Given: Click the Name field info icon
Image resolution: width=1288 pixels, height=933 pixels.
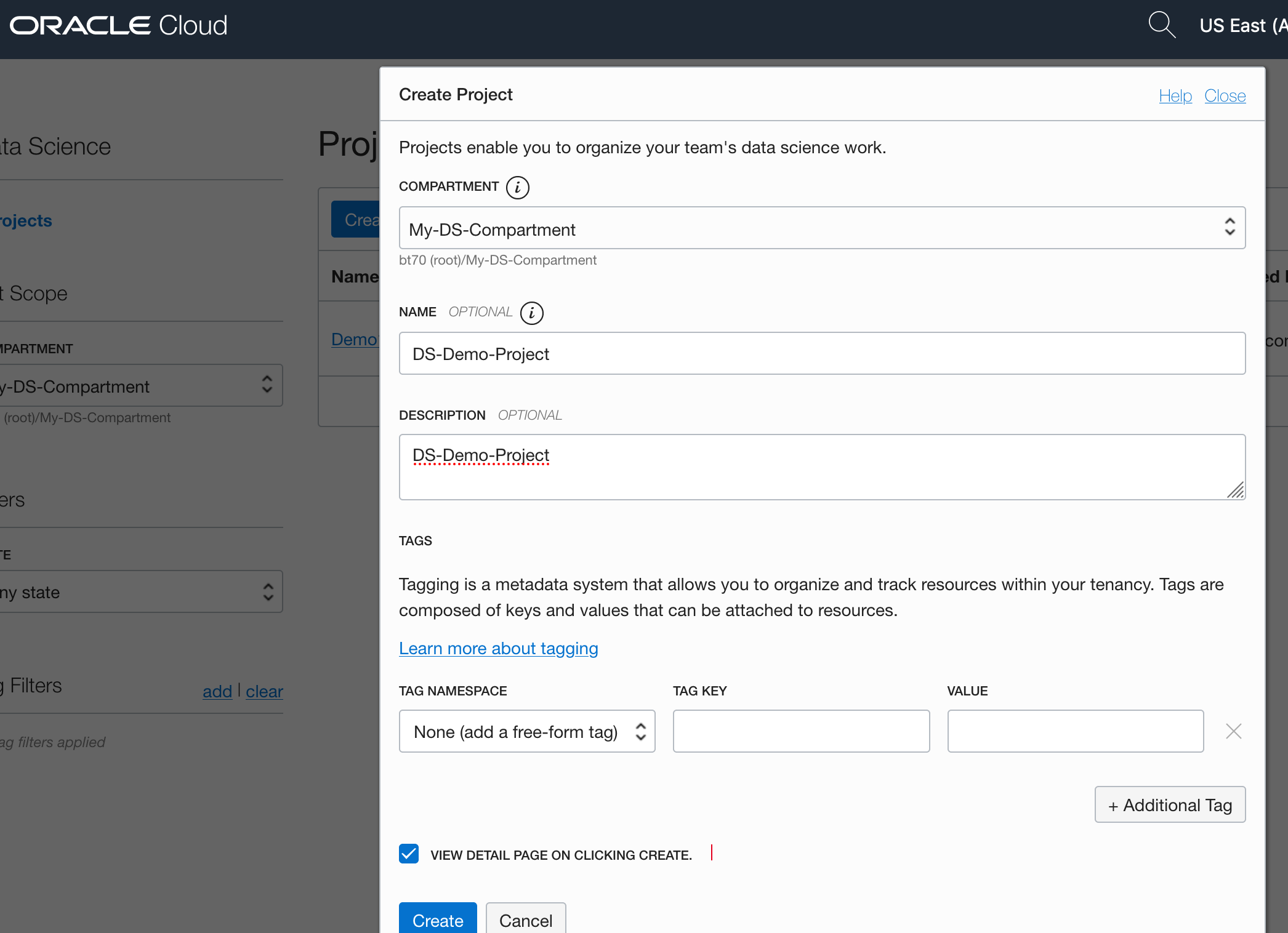Looking at the screenshot, I should point(531,313).
